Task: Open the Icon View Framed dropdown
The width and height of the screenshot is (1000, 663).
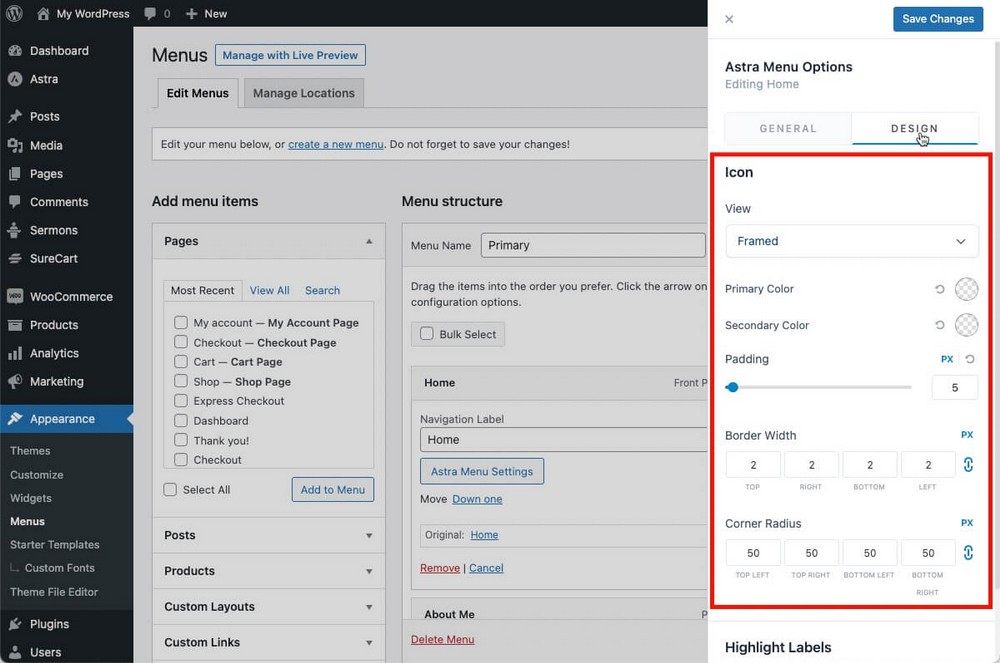Action: click(851, 241)
